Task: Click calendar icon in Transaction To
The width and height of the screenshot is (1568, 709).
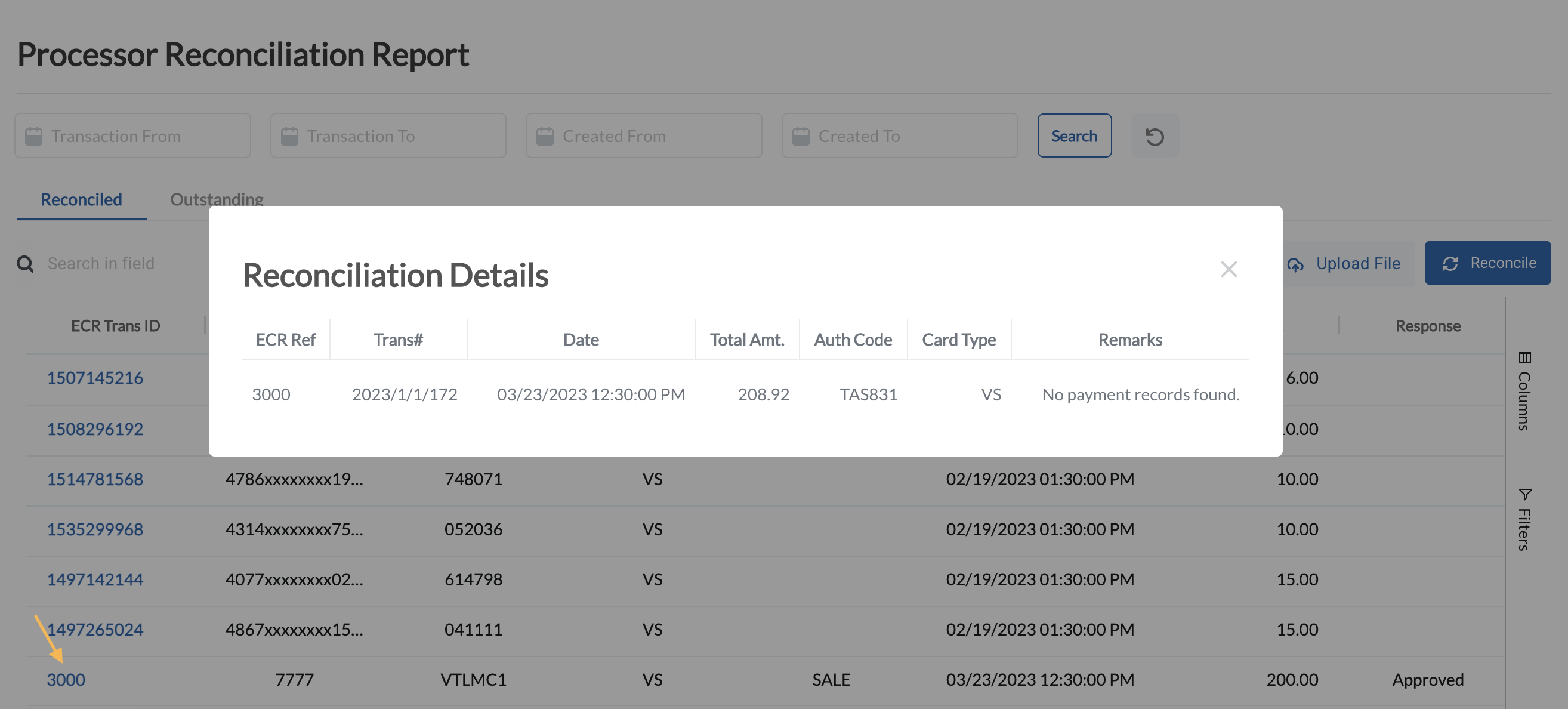Action: (x=290, y=136)
